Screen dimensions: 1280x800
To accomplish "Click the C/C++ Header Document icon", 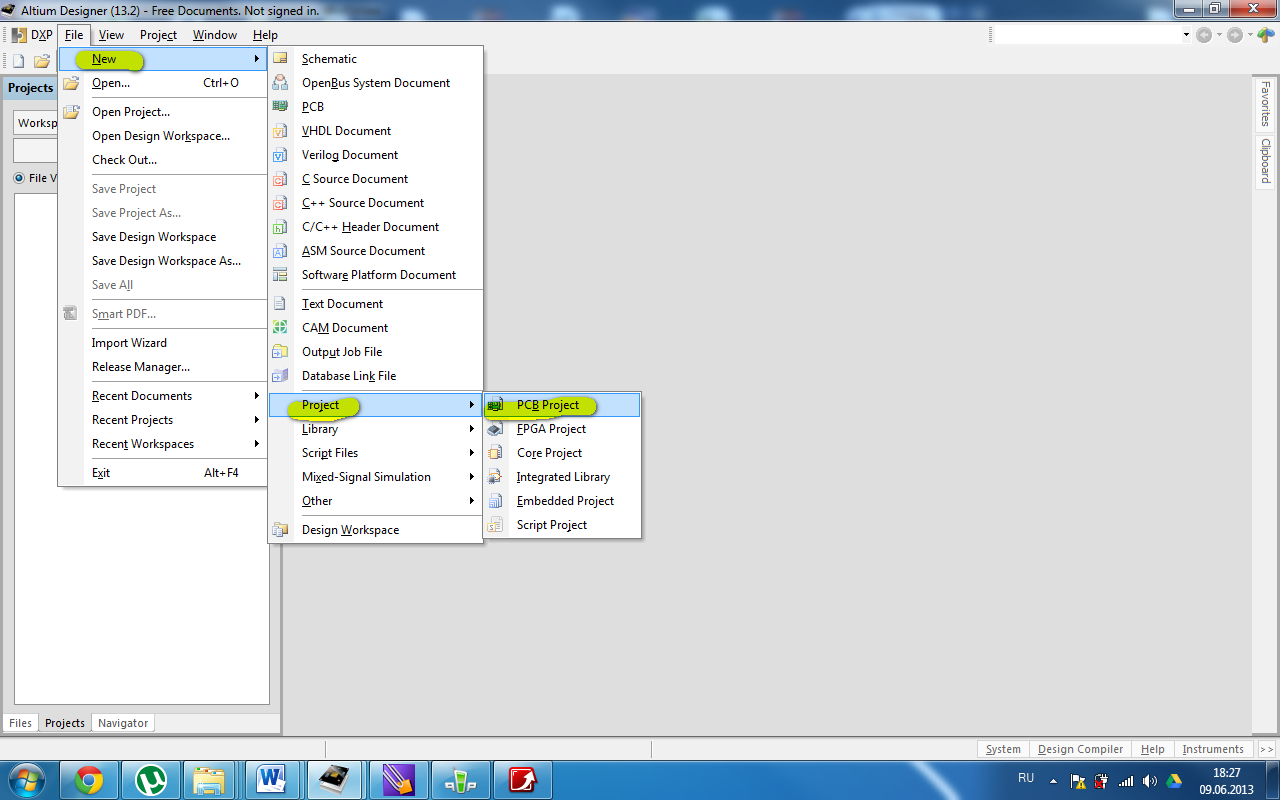I will coord(281,227).
